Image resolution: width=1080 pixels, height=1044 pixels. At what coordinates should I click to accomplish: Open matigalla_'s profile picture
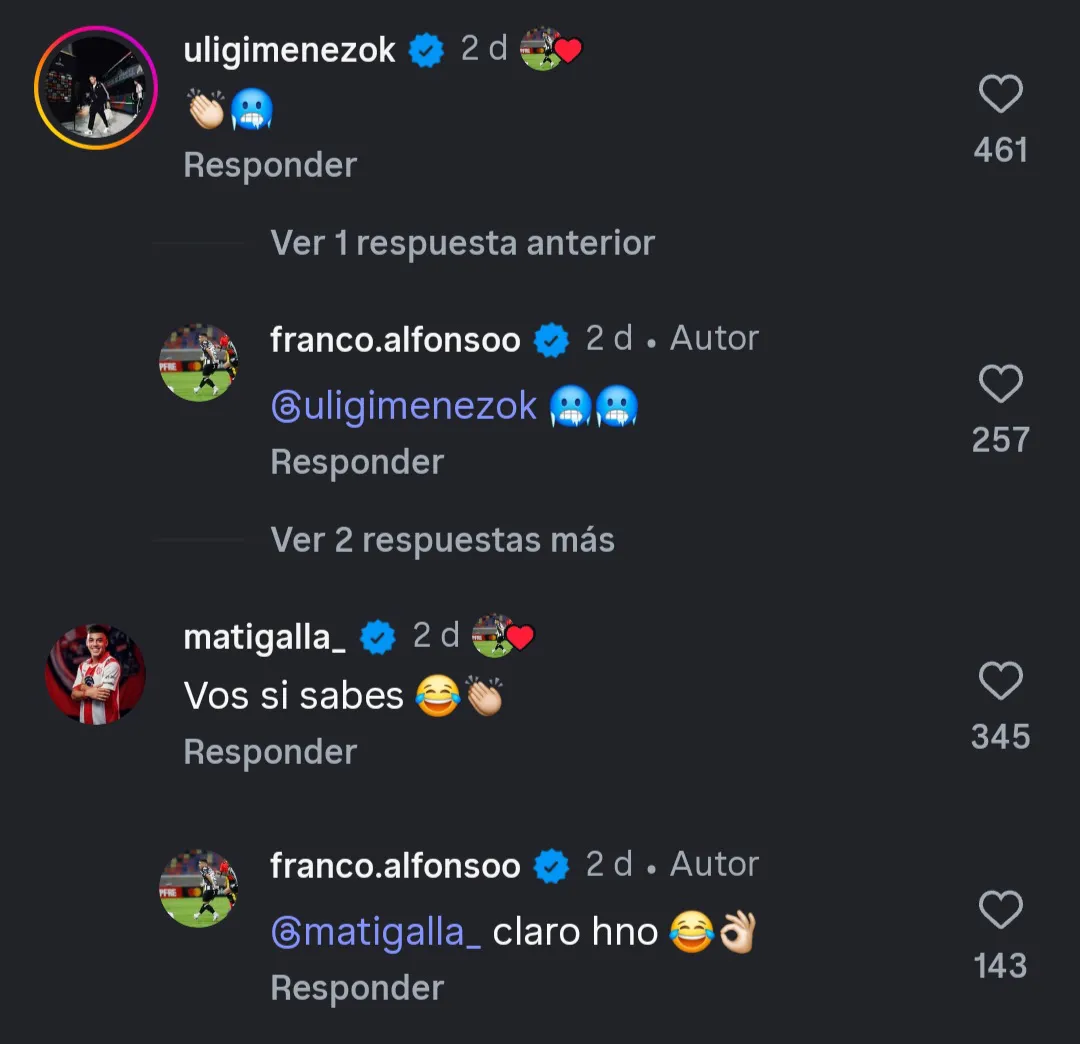[96, 674]
